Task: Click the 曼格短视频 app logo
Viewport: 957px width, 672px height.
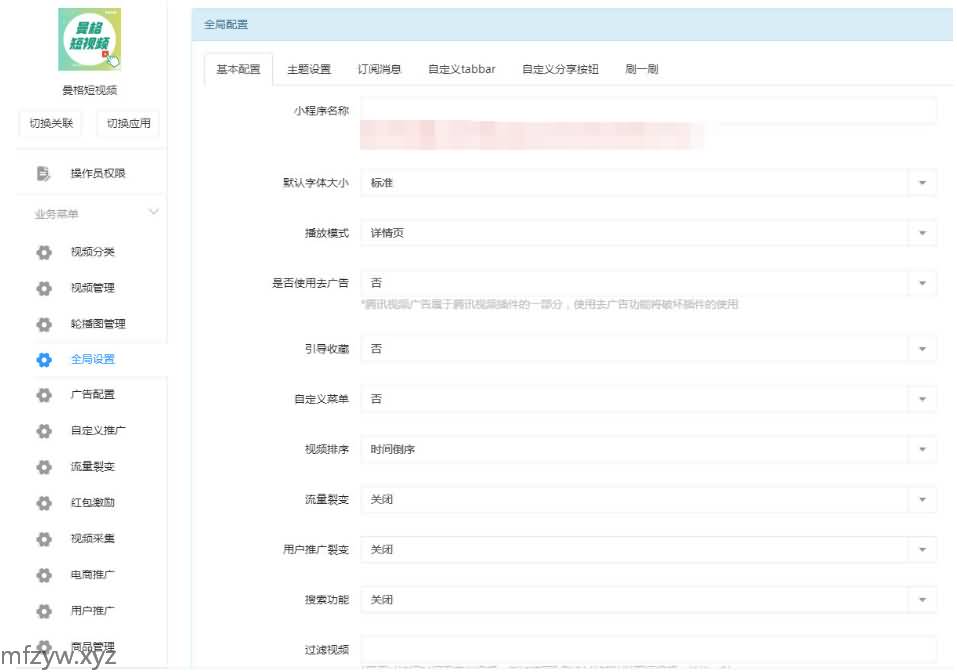Action: (x=90, y=40)
